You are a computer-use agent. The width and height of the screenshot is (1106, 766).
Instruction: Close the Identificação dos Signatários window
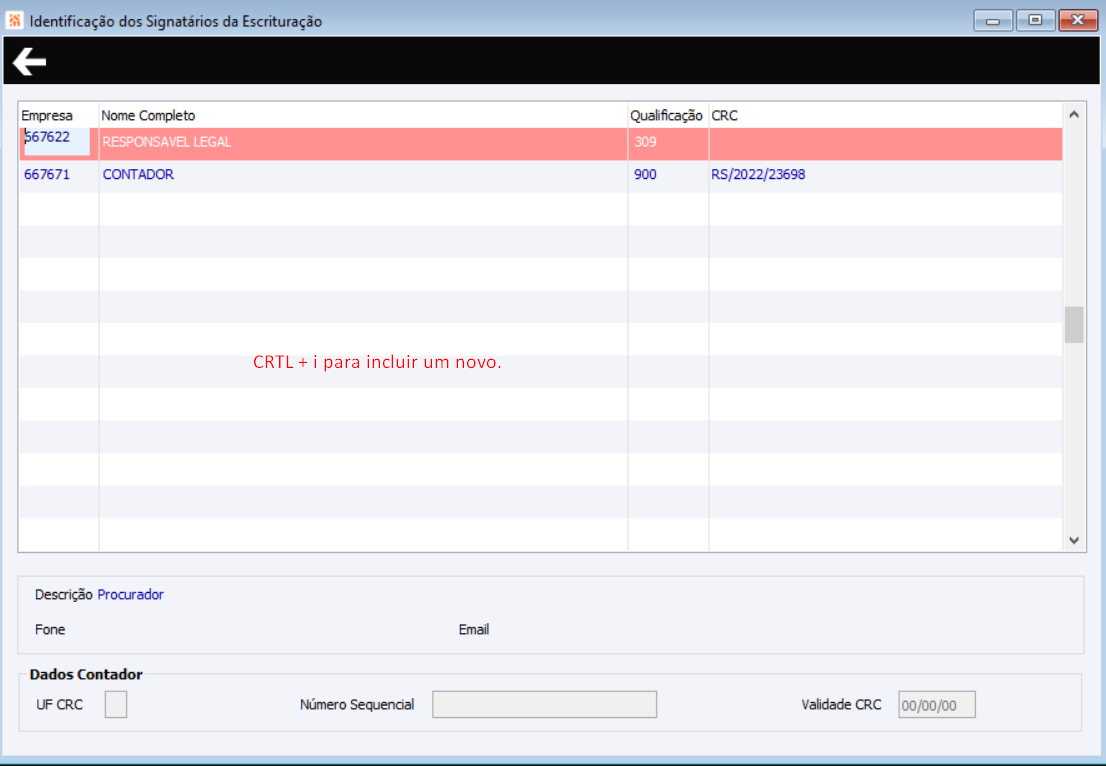pos(1078,20)
